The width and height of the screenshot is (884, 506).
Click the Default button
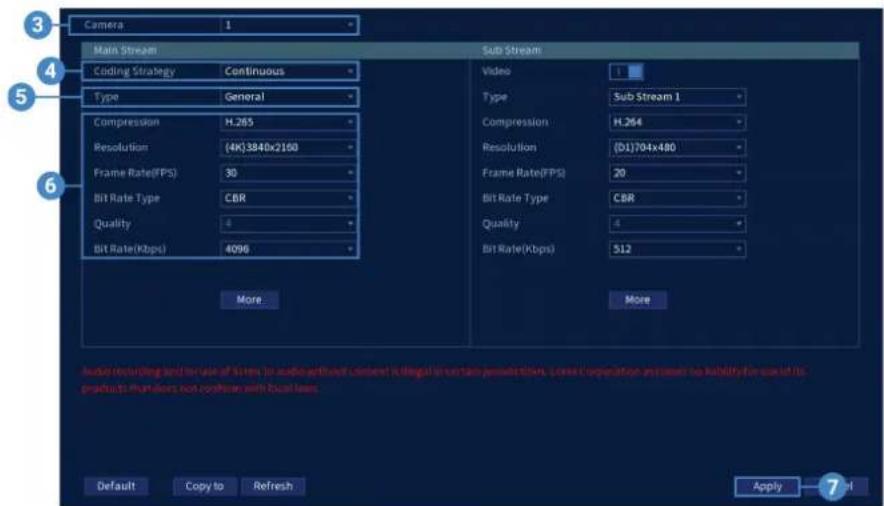[x=116, y=486]
